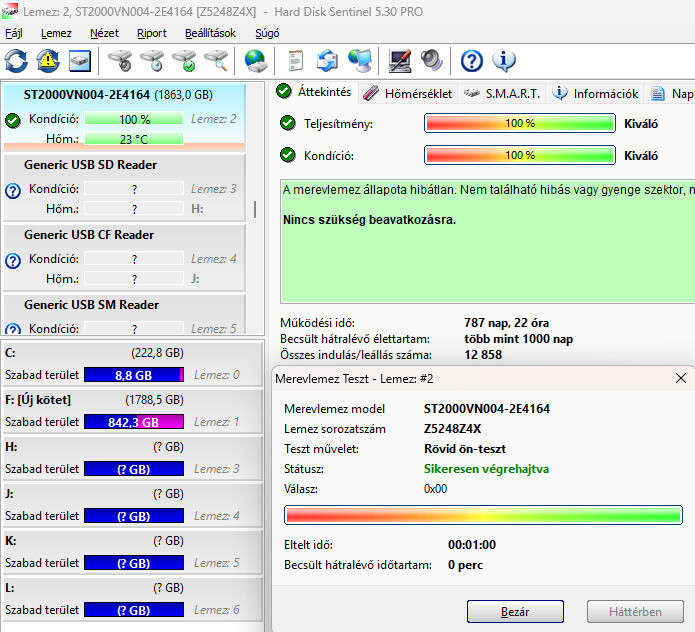Click the C: drive free space bar
This screenshot has height=632, width=695.
tap(134, 375)
